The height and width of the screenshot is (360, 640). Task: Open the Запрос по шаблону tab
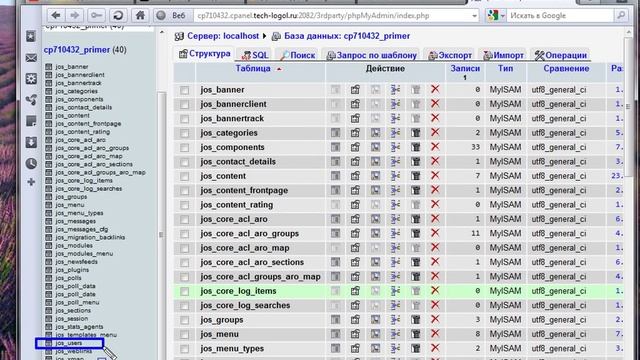point(372,55)
